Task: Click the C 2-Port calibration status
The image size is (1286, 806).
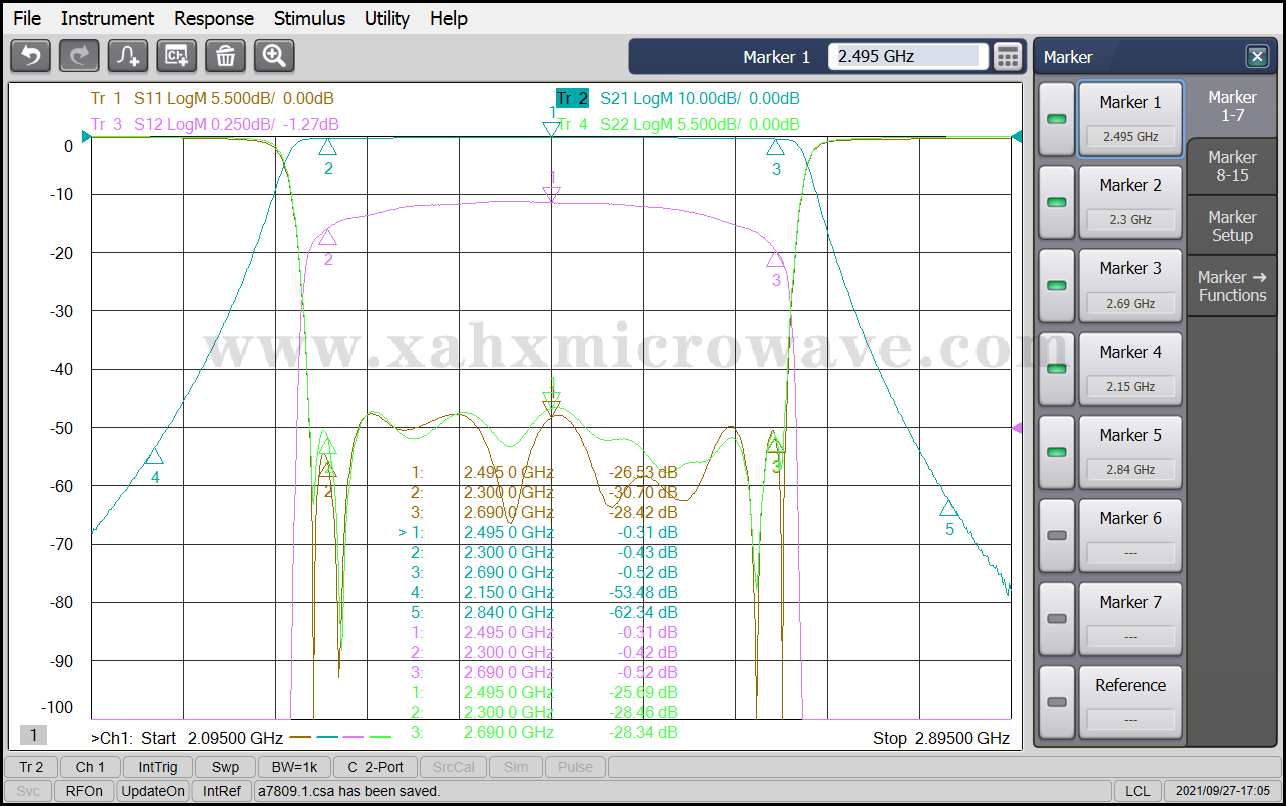Action: click(x=375, y=767)
